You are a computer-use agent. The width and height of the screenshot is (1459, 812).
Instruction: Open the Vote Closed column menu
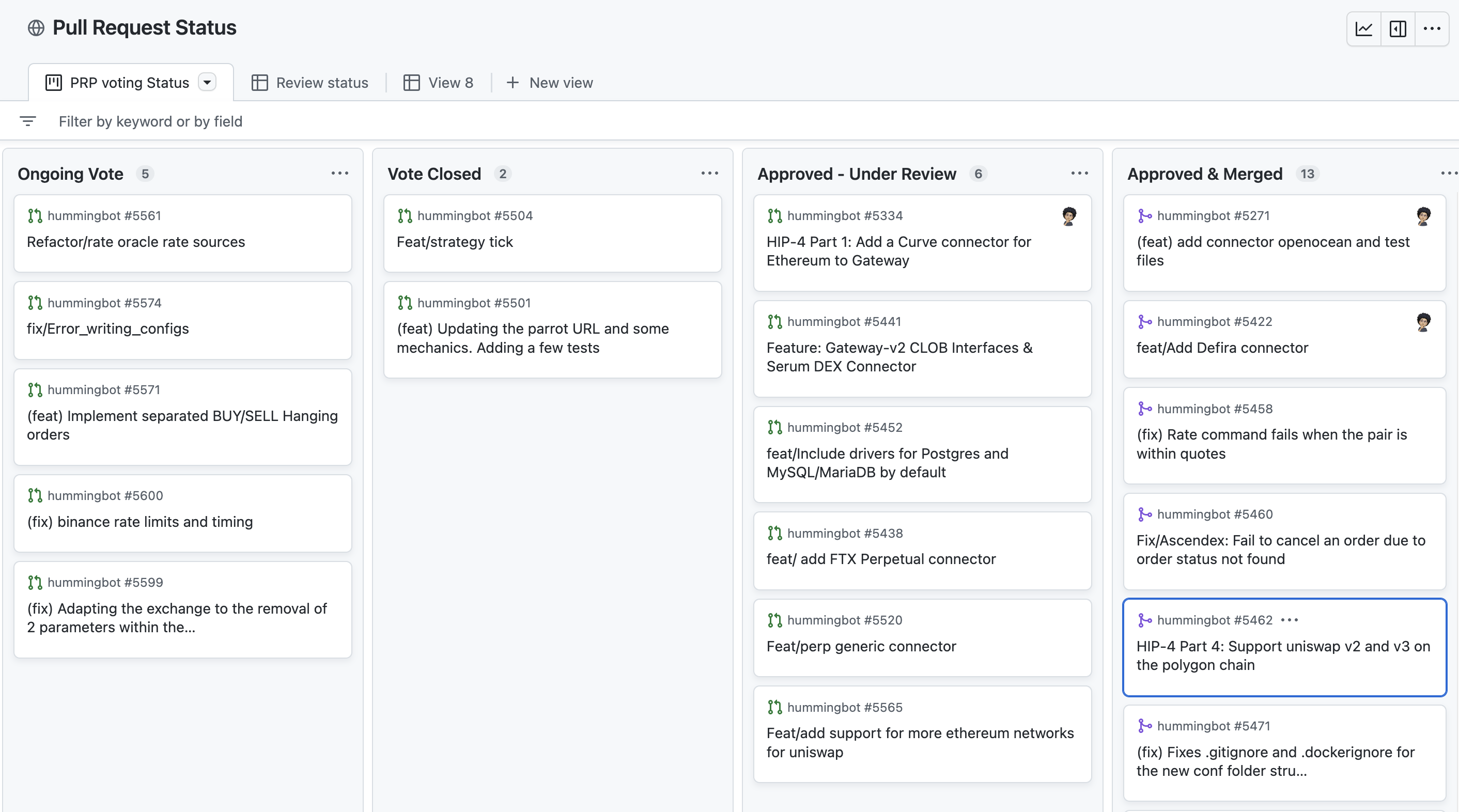point(709,173)
